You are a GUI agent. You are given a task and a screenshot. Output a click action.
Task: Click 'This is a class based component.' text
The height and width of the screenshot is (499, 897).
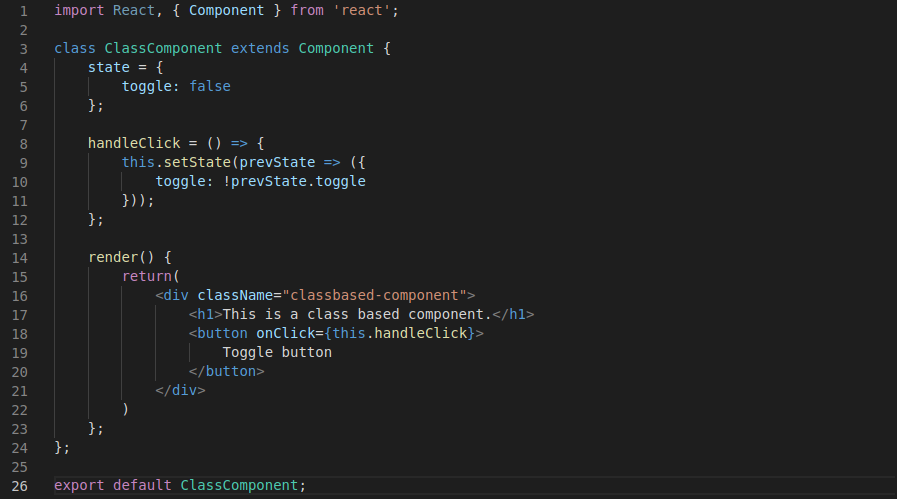click(357, 314)
